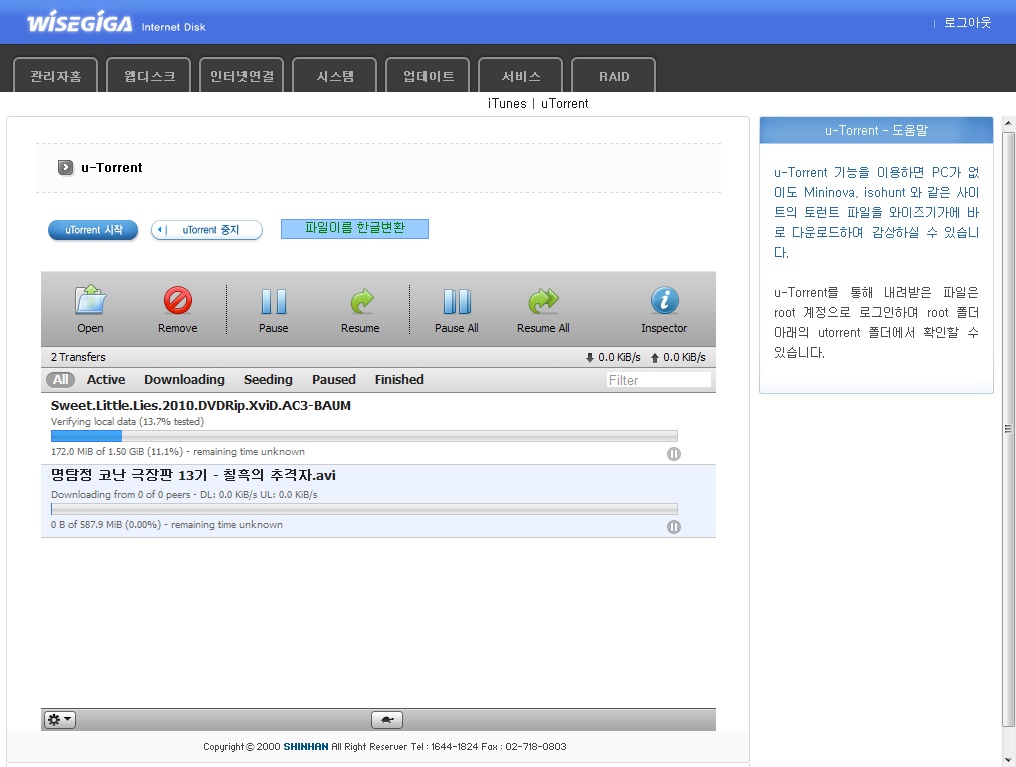Image resolution: width=1016 pixels, height=767 pixels.
Task: Click the Pause All icon
Action: point(456,302)
